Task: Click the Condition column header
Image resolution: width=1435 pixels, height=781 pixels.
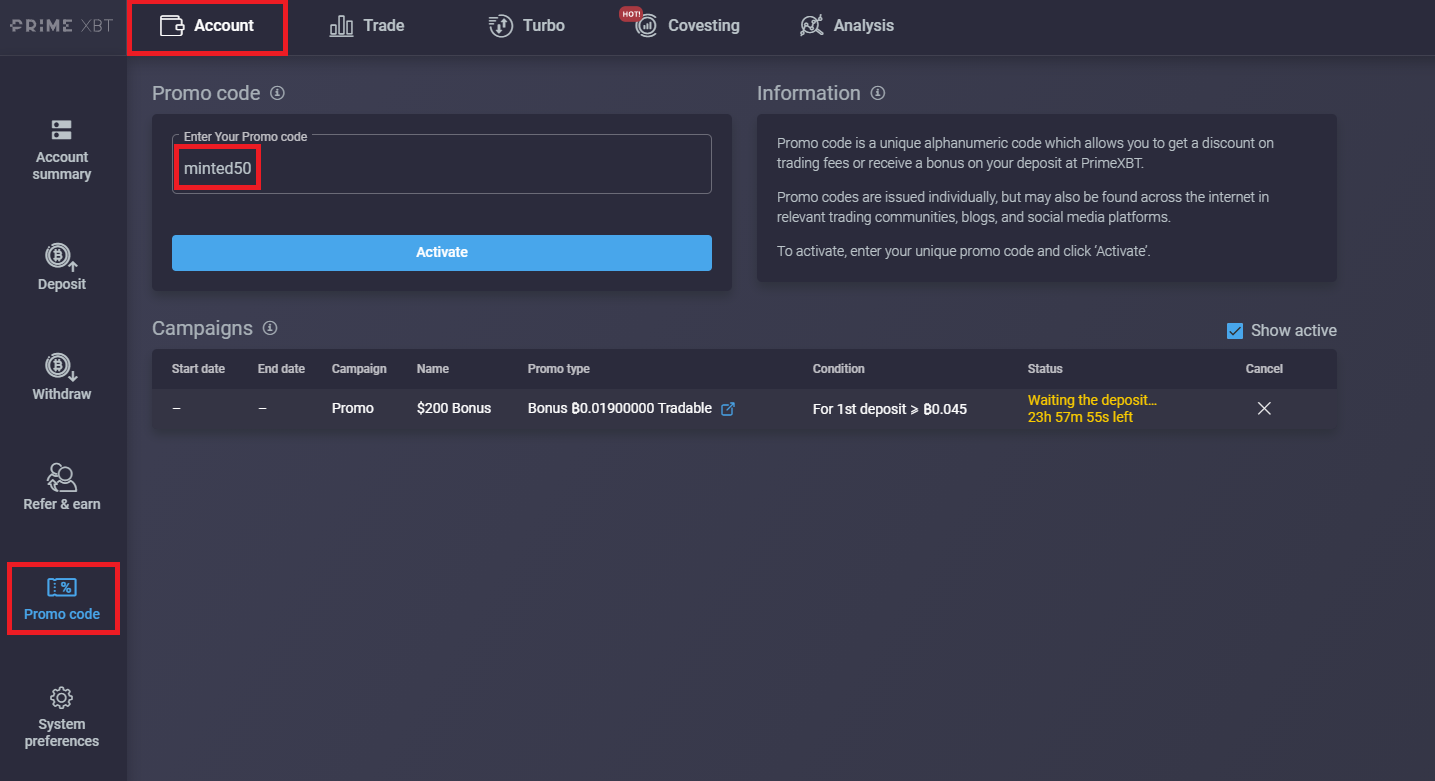Action: pyautogui.click(x=839, y=369)
